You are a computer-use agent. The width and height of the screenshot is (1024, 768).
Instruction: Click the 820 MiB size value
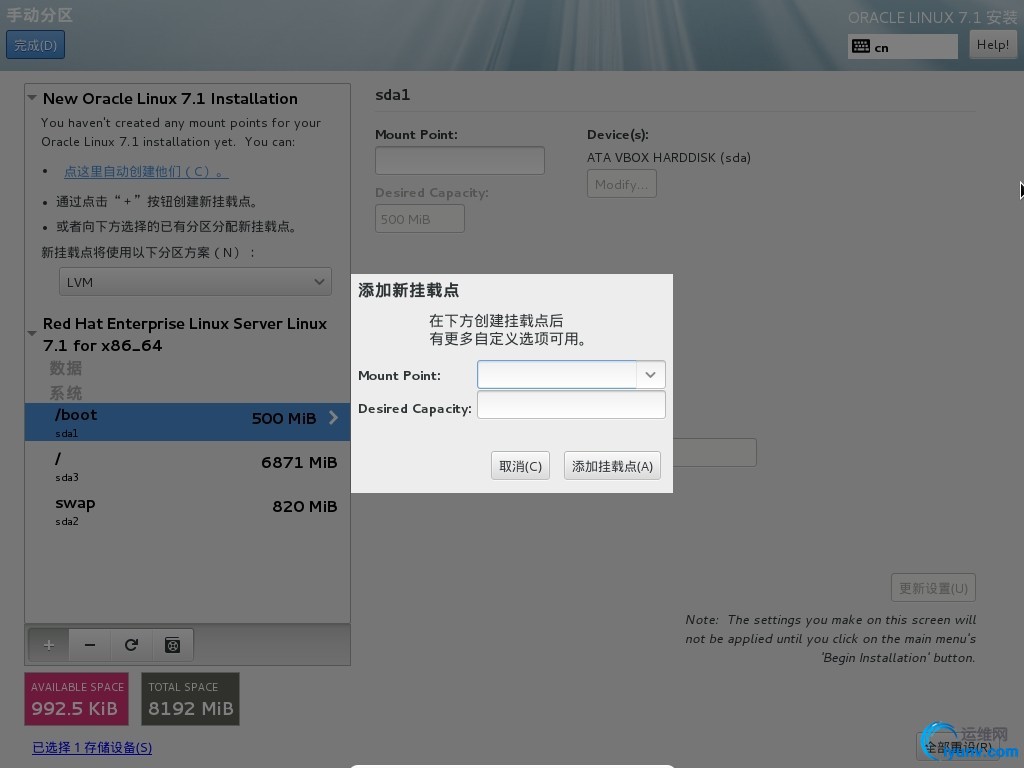[304, 507]
